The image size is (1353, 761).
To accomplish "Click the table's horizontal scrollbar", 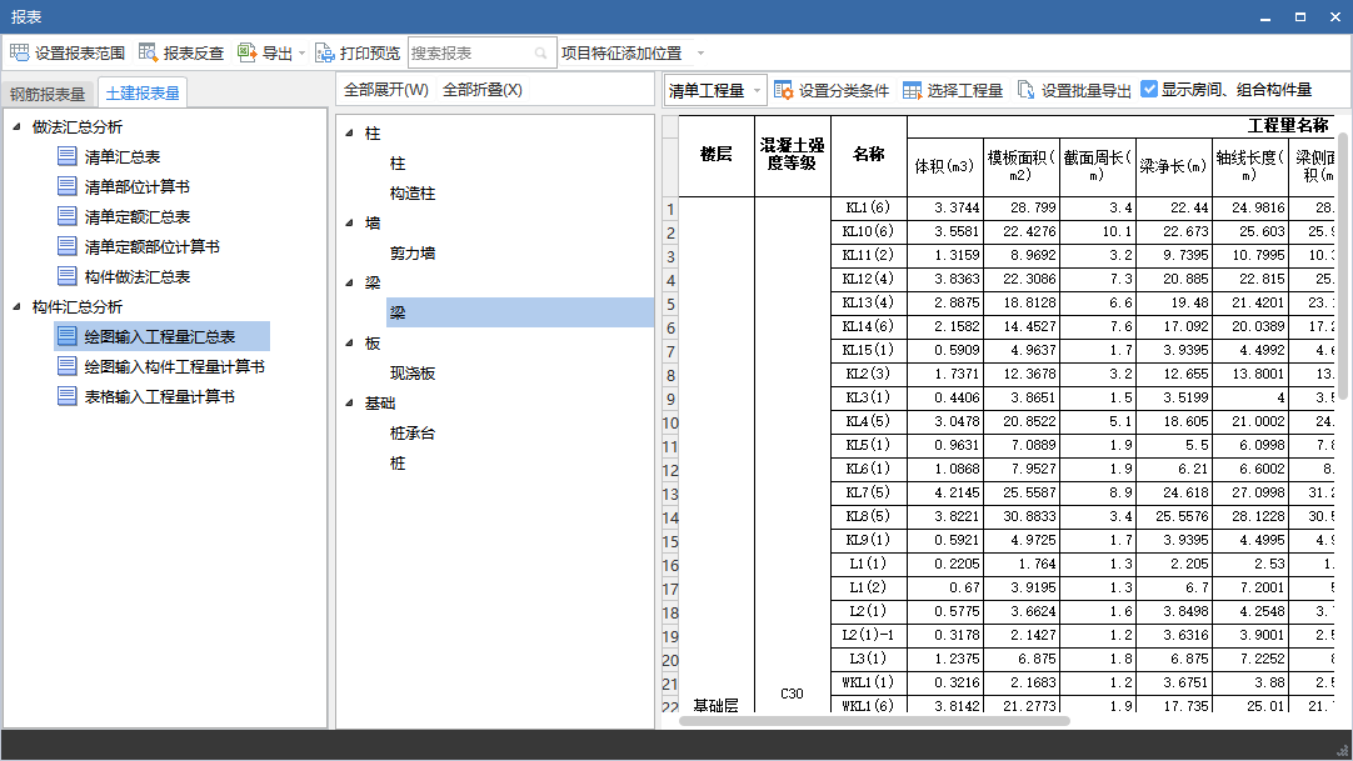I will tap(874, 720).
